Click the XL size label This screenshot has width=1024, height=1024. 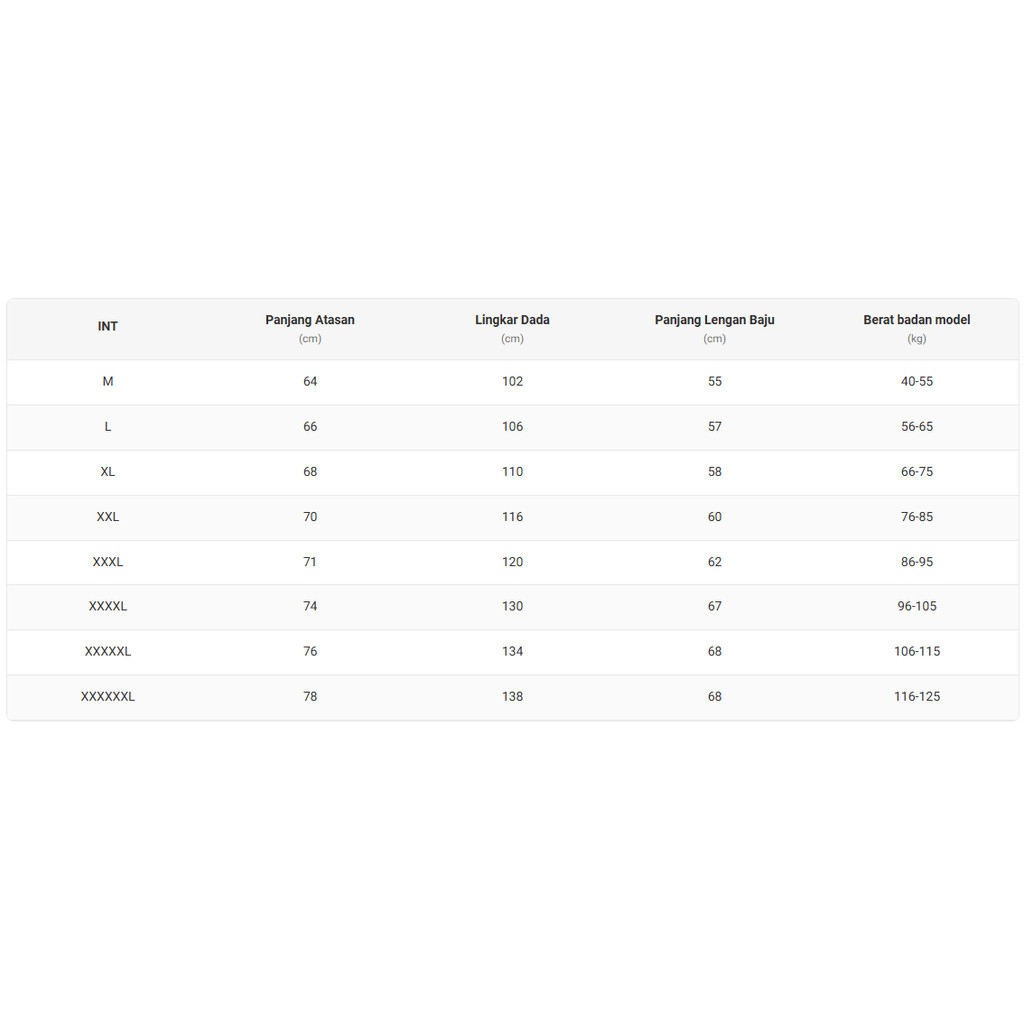pyautogui.click(x=108, y=472)
